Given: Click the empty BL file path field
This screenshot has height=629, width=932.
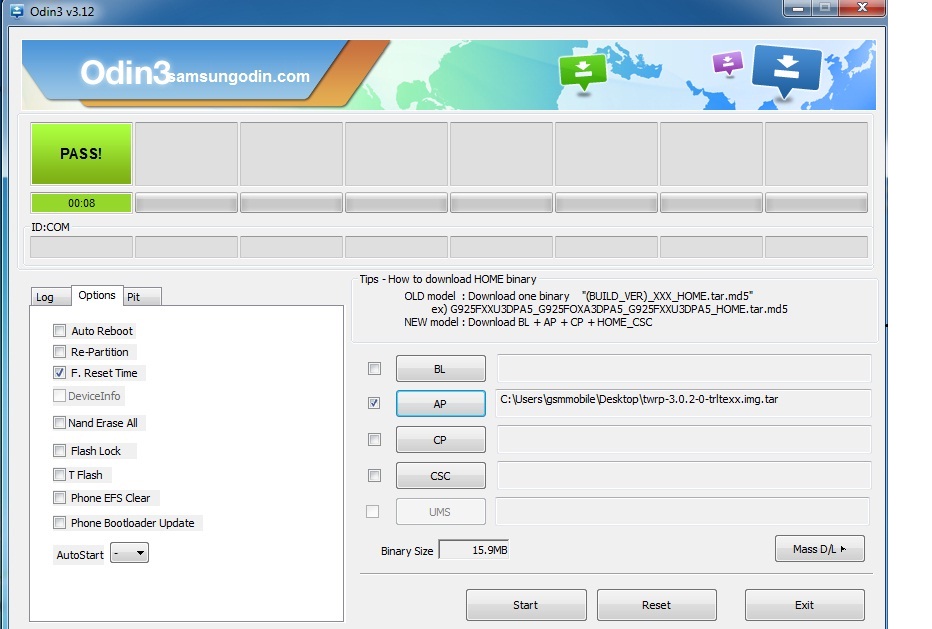Looking at the screenshot, I should click(684, 369).
